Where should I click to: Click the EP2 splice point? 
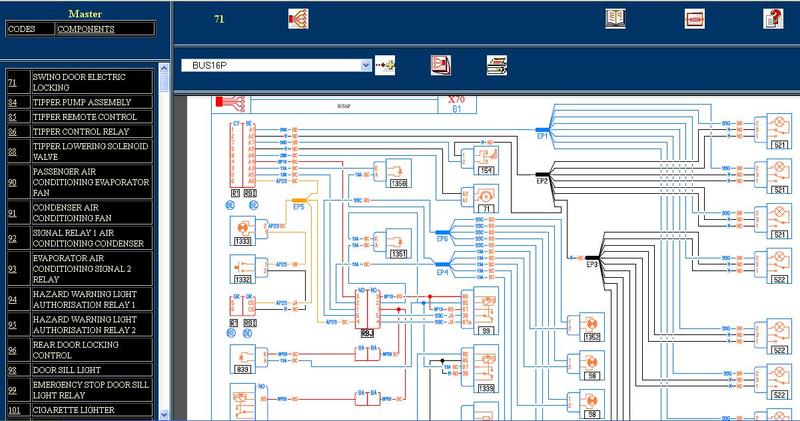pos(542,176)
